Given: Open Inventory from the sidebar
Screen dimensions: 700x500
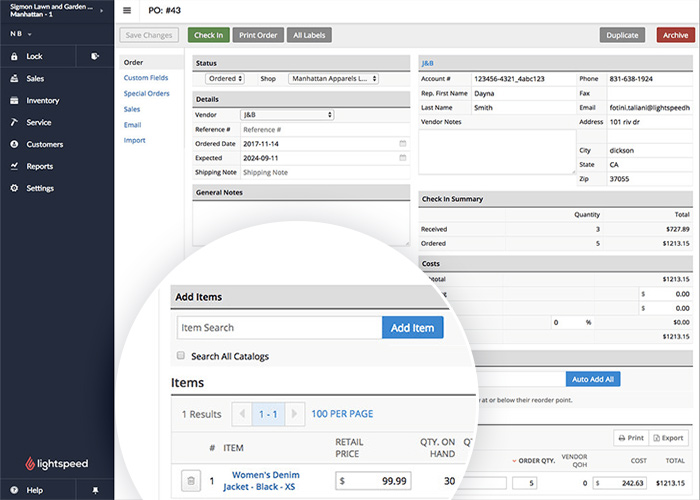Looking at the screenshot, I should click(x=42, y=101).
